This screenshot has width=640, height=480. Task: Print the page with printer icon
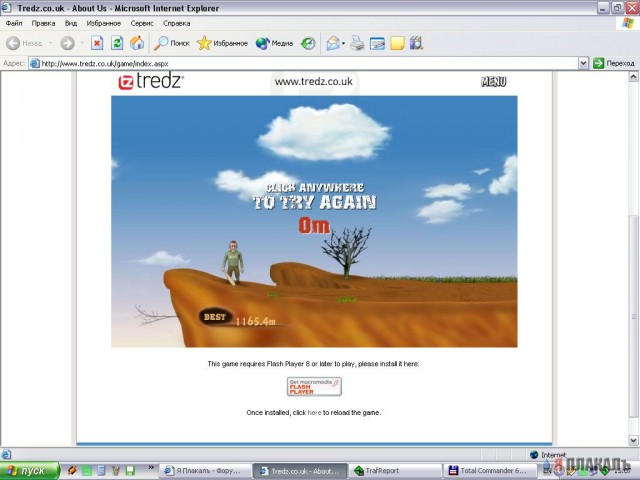[x=357, y=43]
